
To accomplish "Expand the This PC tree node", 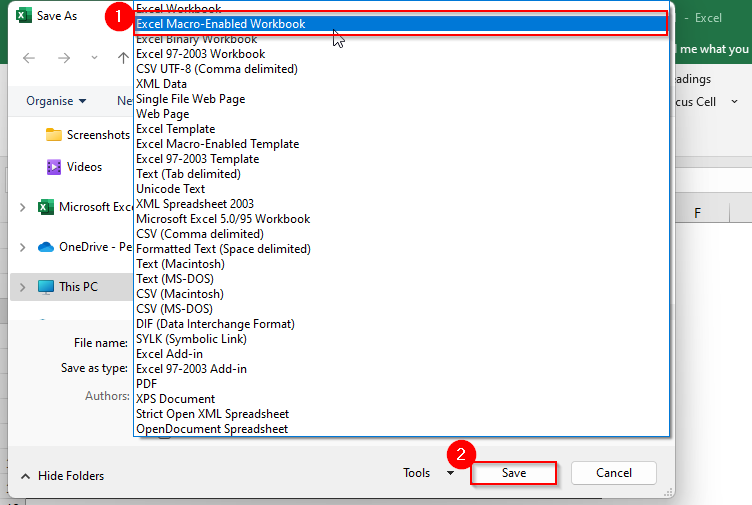I will [23, 287].
